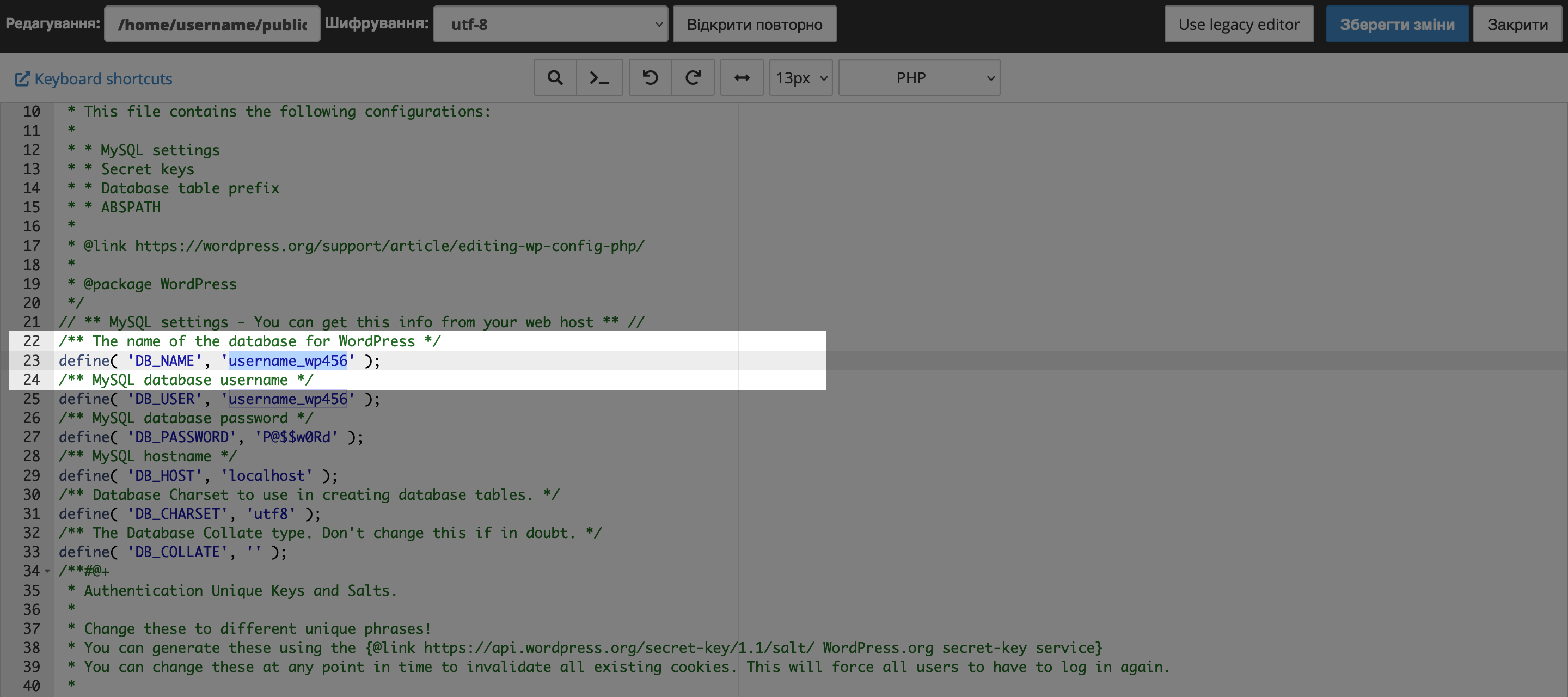
Task: Click line number 40 in gutter
Action: (32, 686)
